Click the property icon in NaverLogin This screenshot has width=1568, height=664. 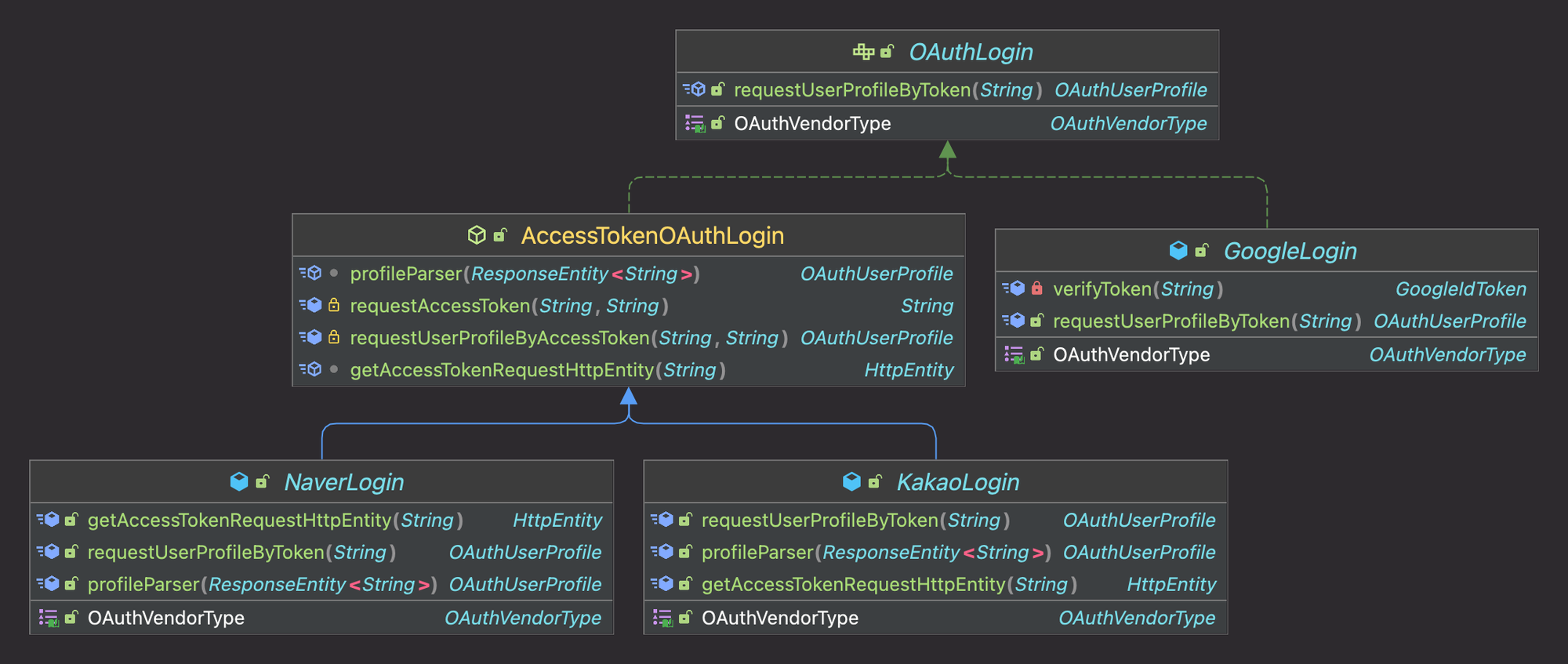49,619
